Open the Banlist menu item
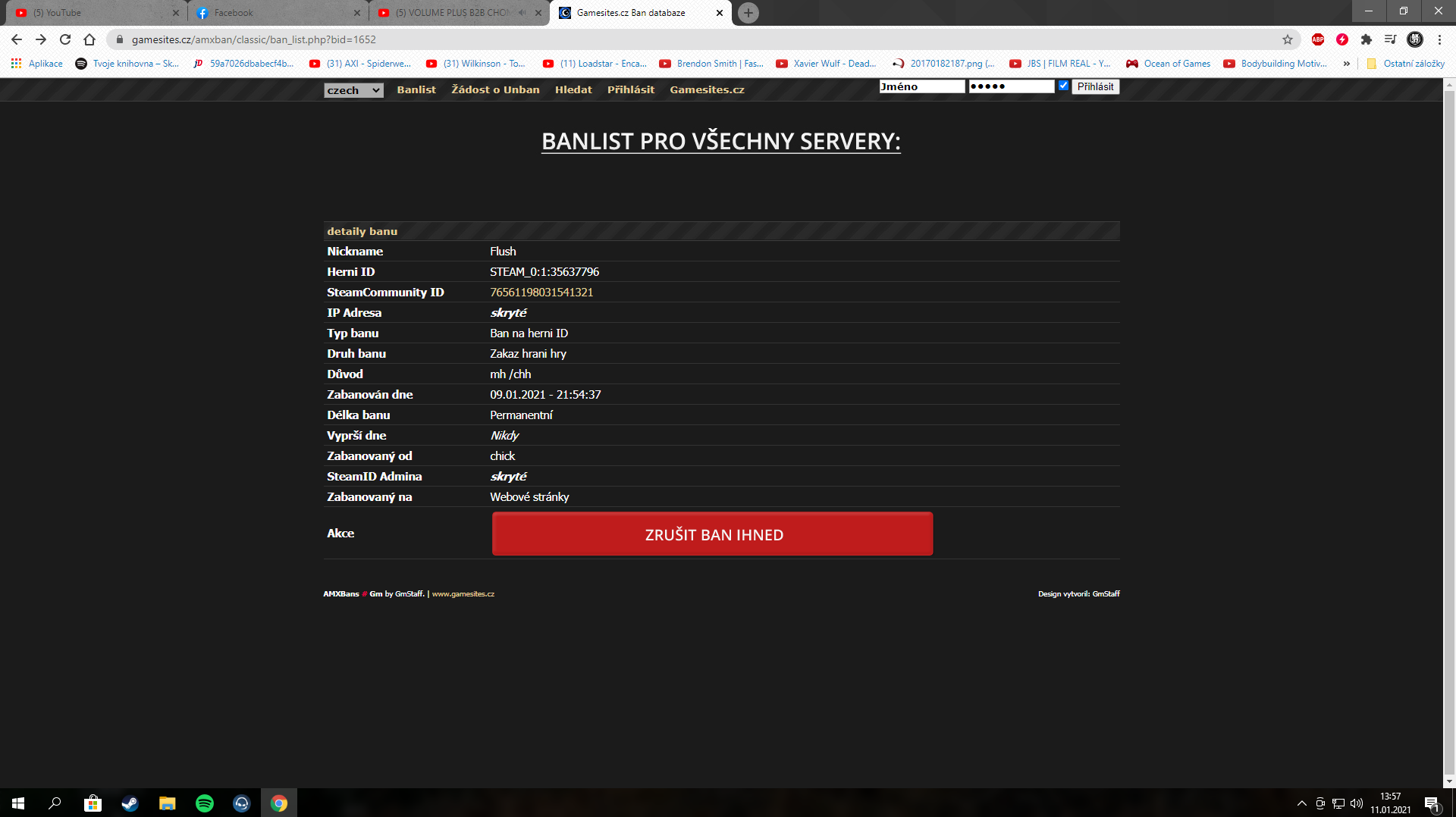 coord(416,89)
